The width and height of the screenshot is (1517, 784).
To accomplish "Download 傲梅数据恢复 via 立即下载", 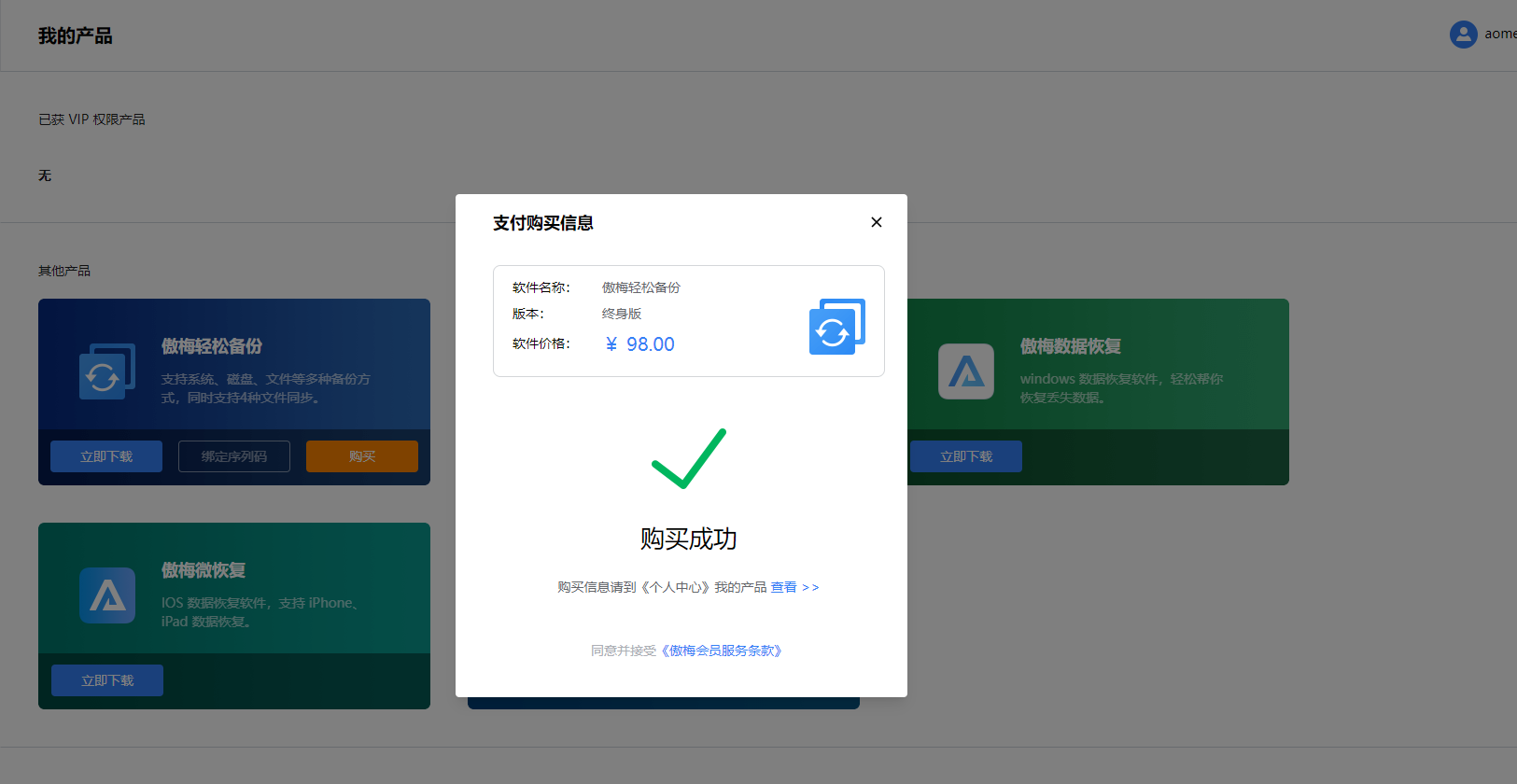I will click(x=966, y=456).
